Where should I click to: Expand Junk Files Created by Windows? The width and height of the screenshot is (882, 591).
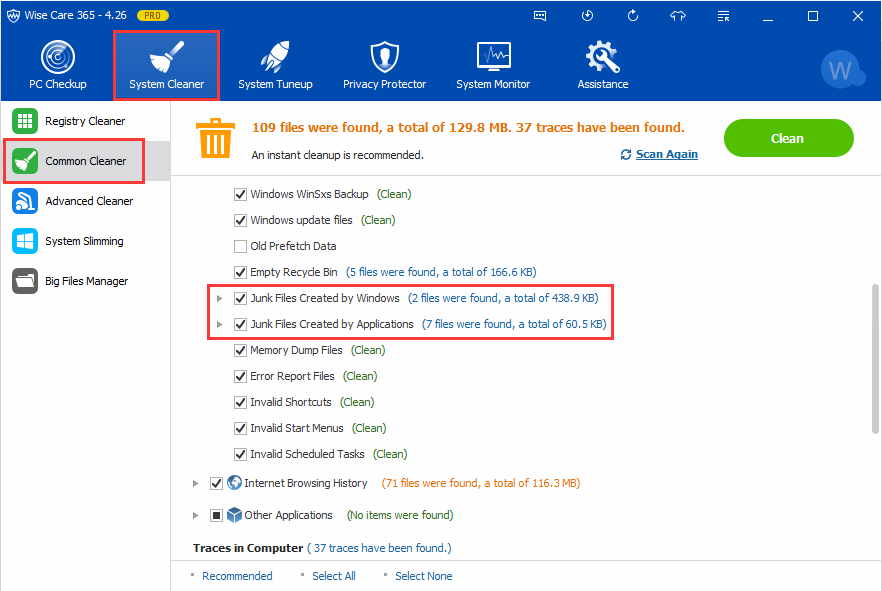tap(219, 298)
